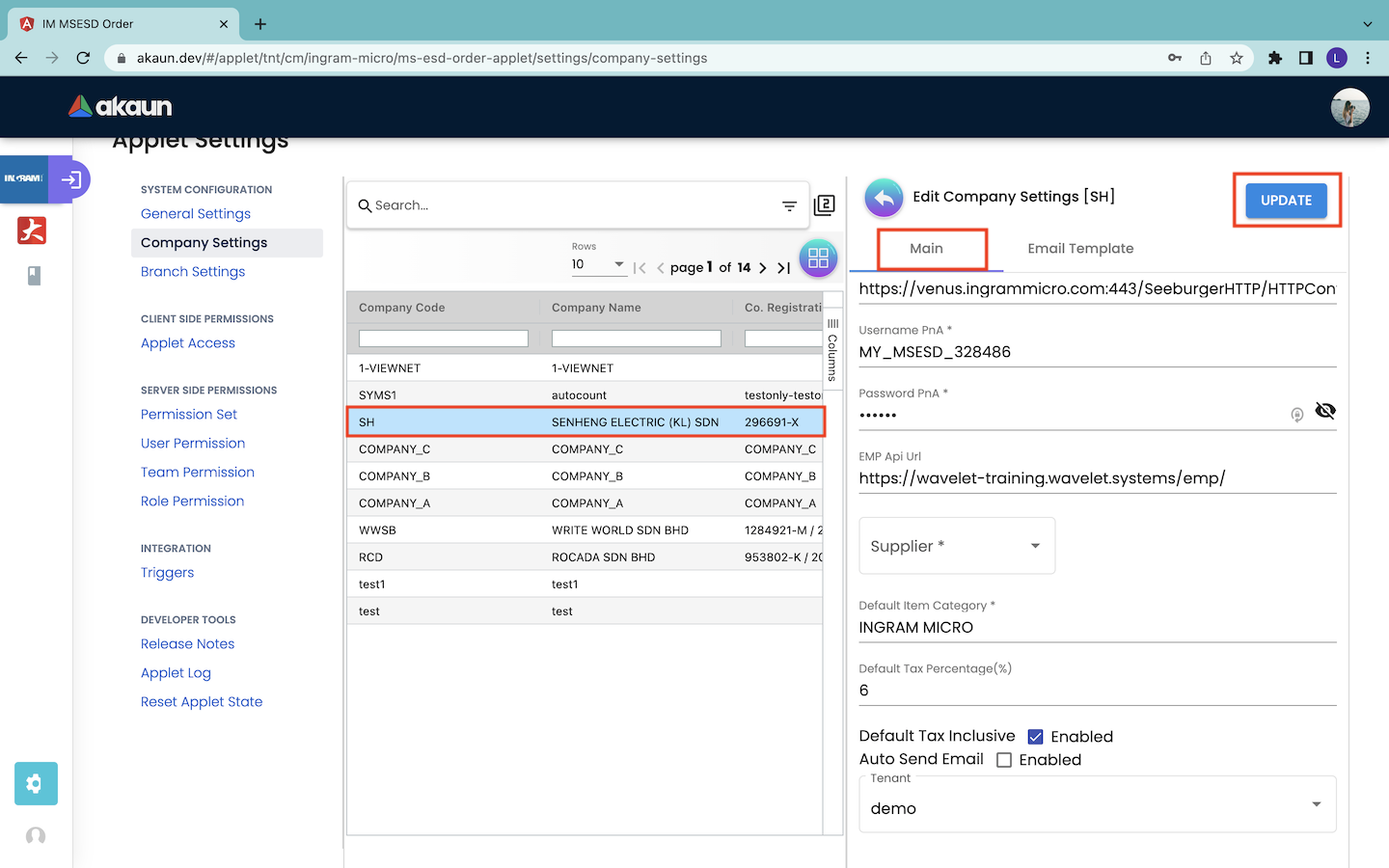Screen dimensions: 1389x868
Task: Click the grid view toggle icon
Action: pos(818,258)
